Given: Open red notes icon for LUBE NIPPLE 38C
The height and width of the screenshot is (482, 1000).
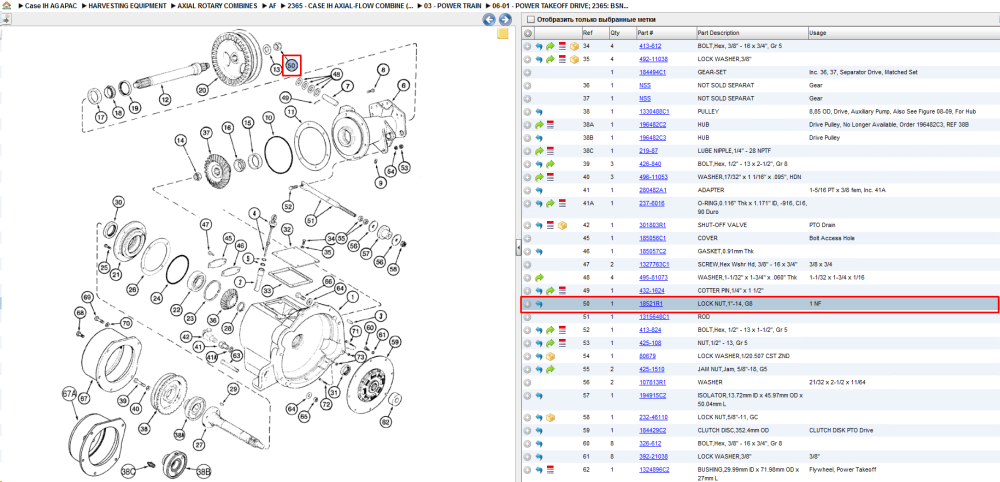Looking at the screenshot, I should pos(551,151).
